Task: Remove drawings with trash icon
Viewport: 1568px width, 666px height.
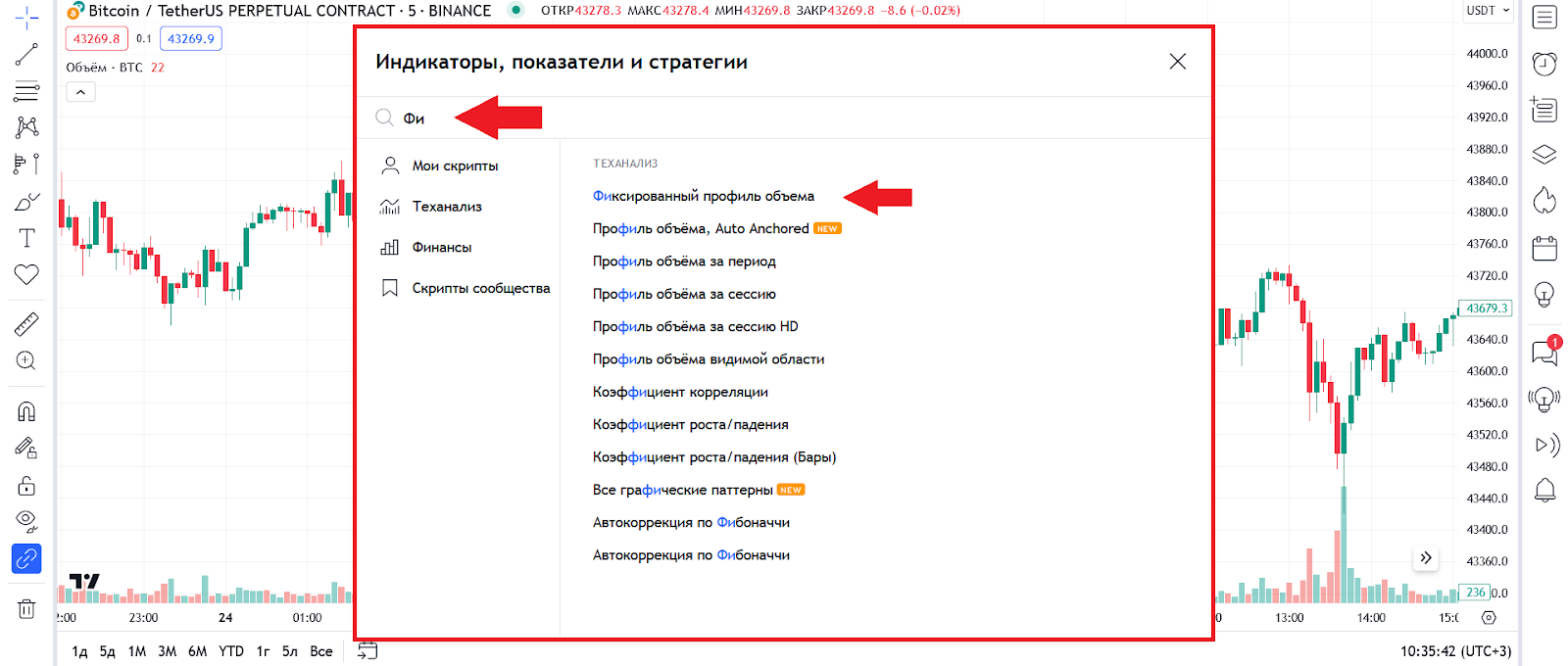Action: tap(26, 609)
